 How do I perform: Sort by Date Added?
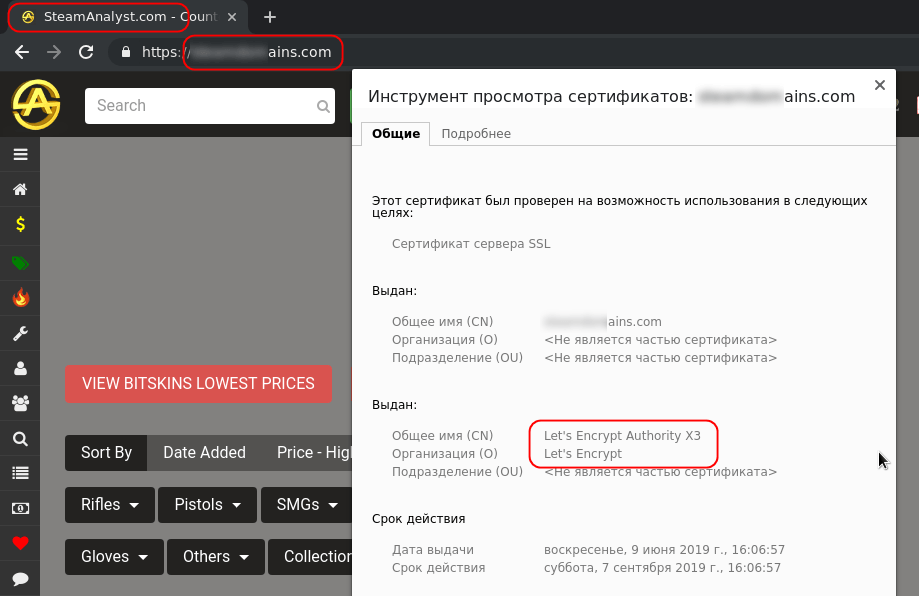click(204, 452)
